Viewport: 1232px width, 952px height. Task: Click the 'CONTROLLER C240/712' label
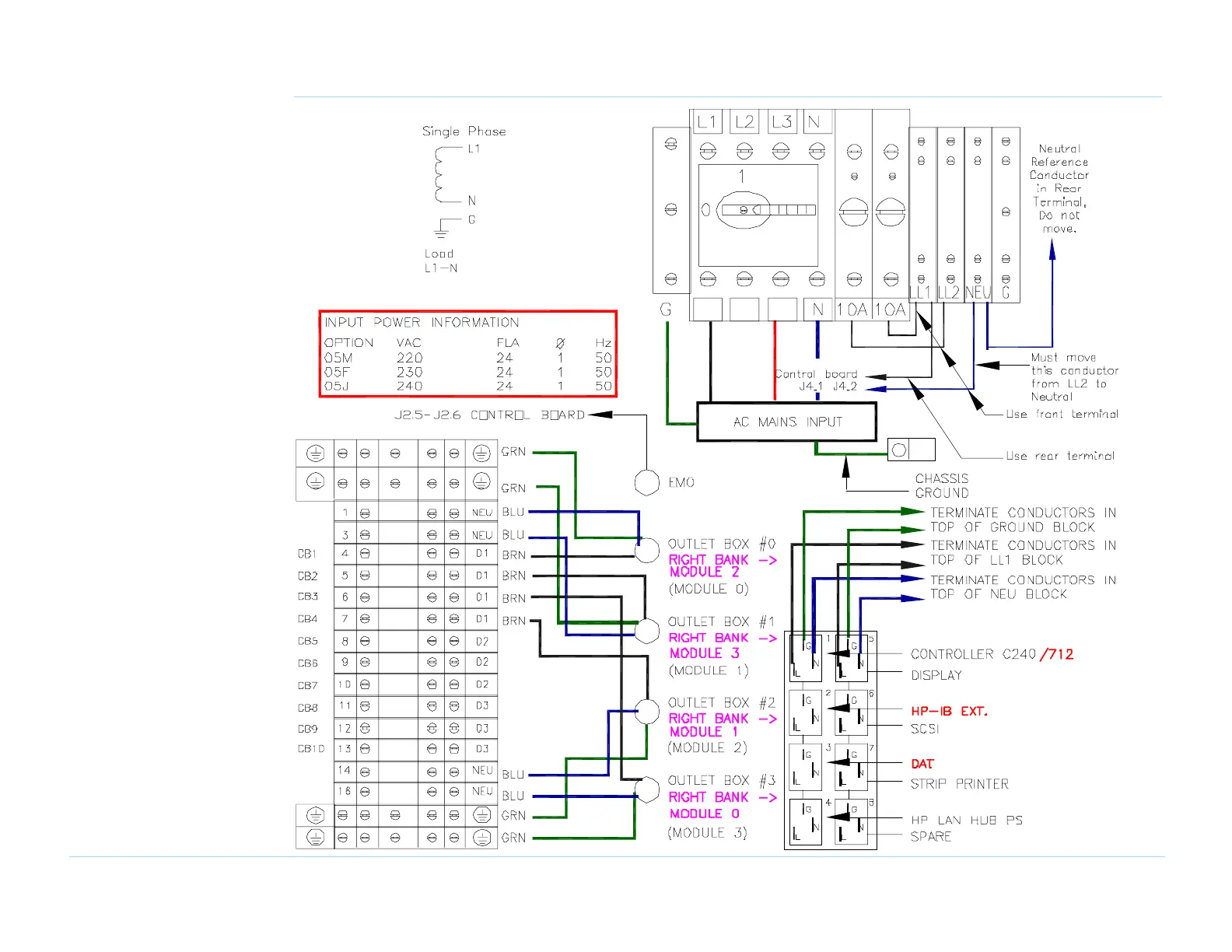992,654
